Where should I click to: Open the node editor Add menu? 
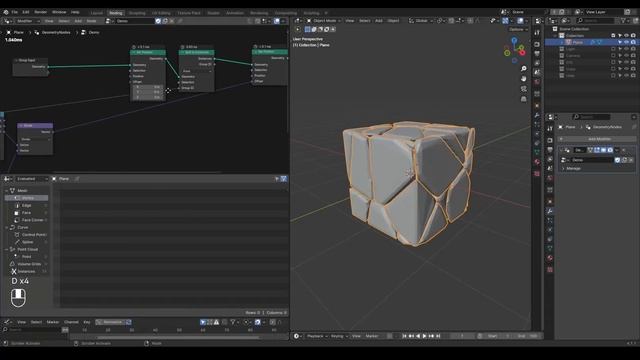78,21
